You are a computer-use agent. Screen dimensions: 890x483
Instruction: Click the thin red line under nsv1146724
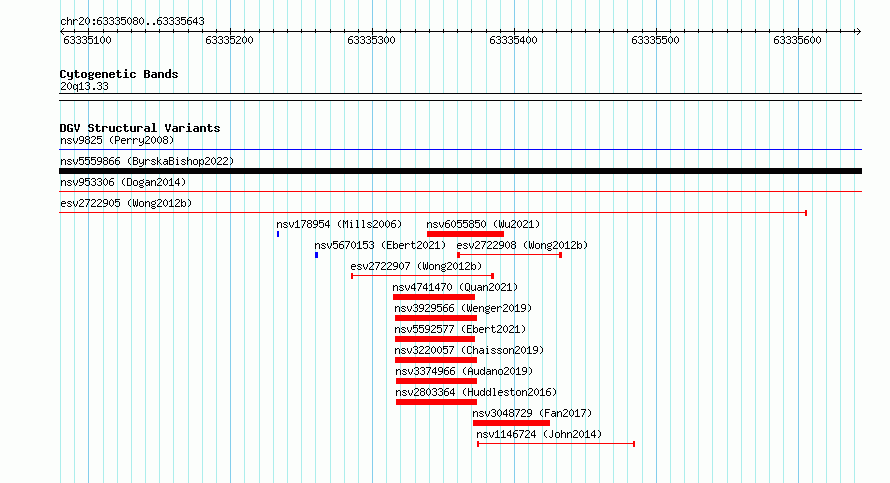(556, 444)
